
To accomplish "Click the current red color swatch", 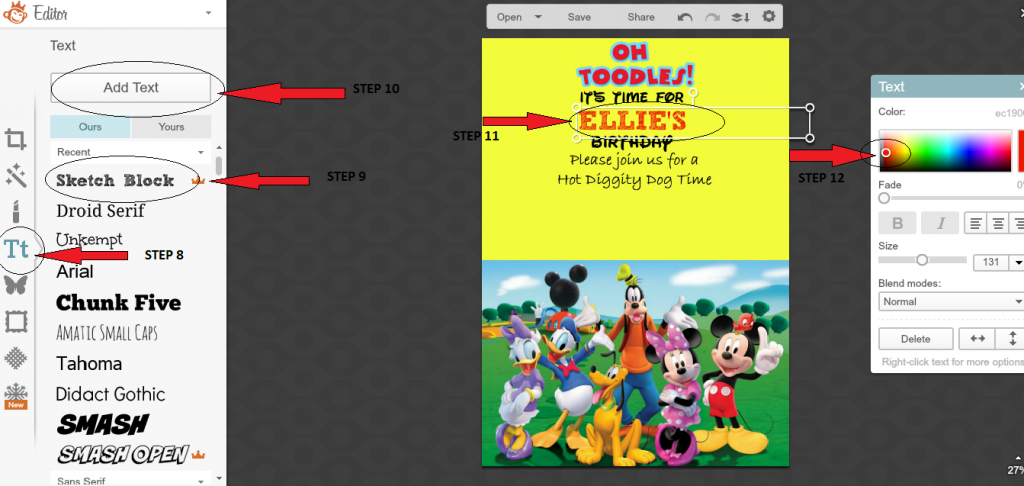I will [x=1021, y=151].
